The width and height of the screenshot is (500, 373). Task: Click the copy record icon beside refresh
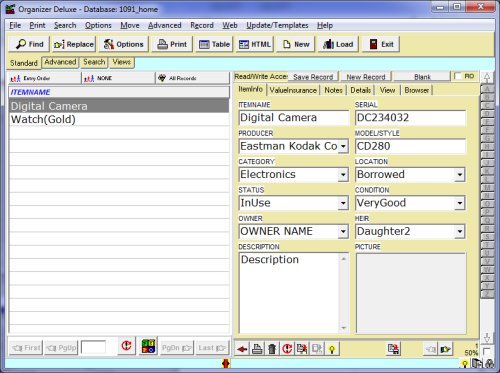[x=302, y=349]
